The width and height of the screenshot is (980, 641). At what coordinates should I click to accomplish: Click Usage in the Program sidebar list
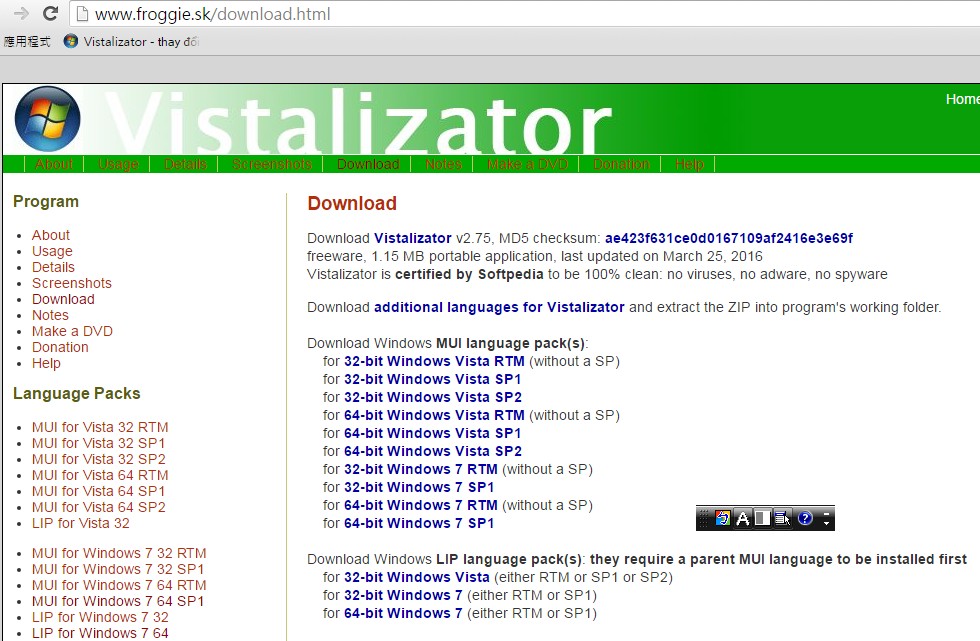[x=52, y=251]
